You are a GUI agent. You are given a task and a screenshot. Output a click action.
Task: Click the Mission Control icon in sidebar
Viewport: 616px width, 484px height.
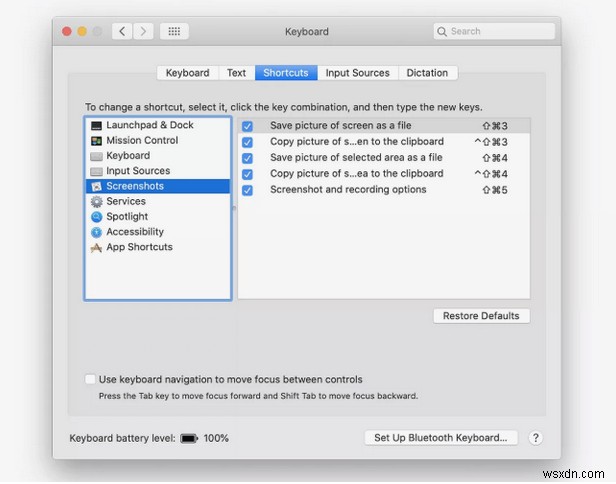point(96,141)
